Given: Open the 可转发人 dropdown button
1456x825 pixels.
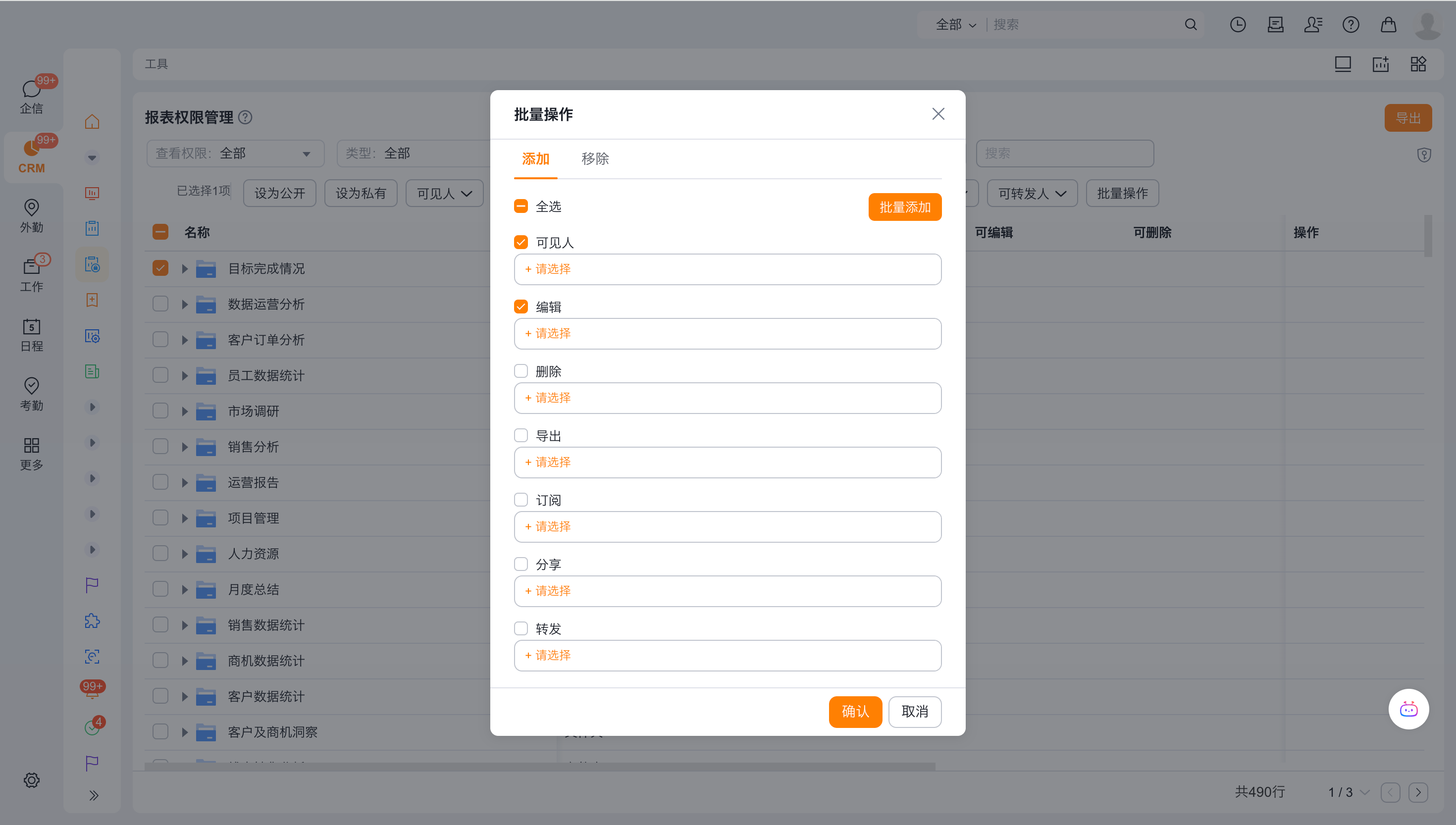Looking at the screenshot, I should tap(1032, 194).
